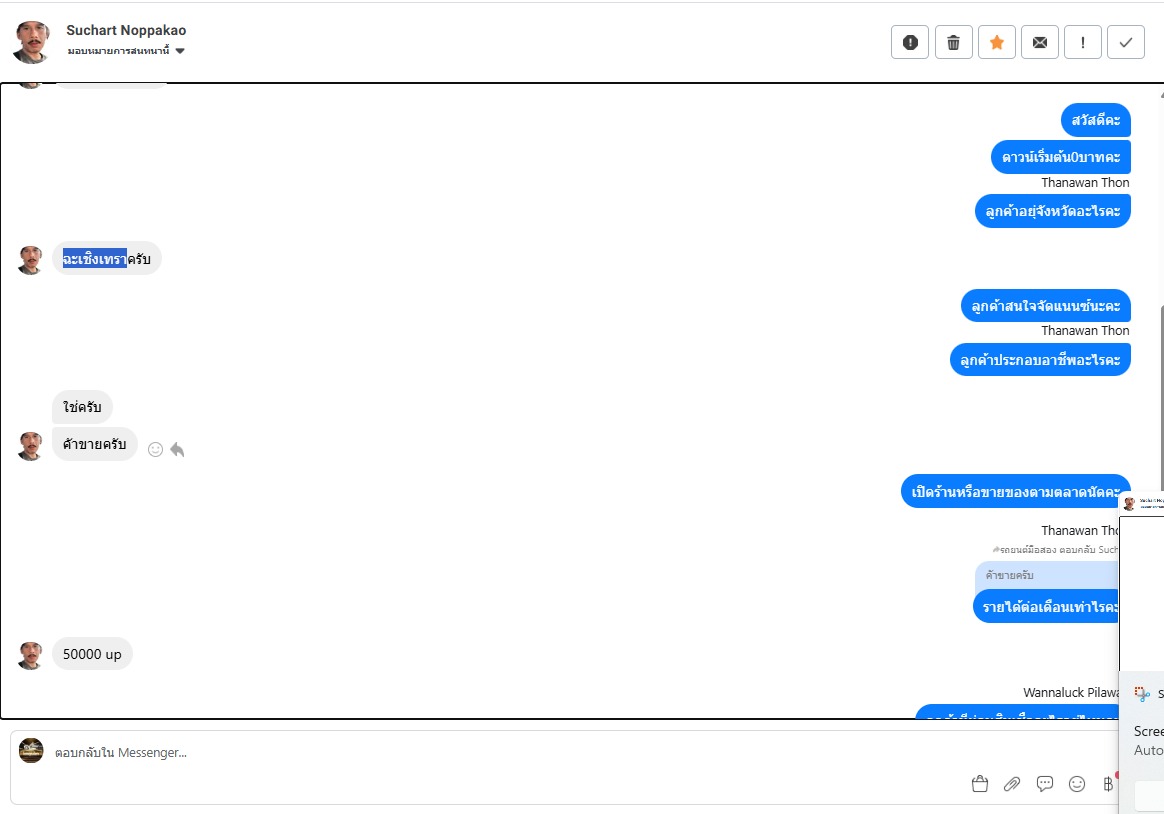Mark conversation as spam with octagon icon
Viewport: 1164px width, 814px height.
pos(910,42)
